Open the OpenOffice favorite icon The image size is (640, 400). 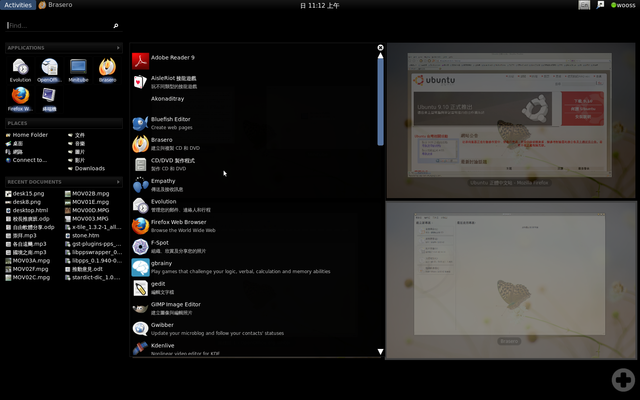[49, 70]
